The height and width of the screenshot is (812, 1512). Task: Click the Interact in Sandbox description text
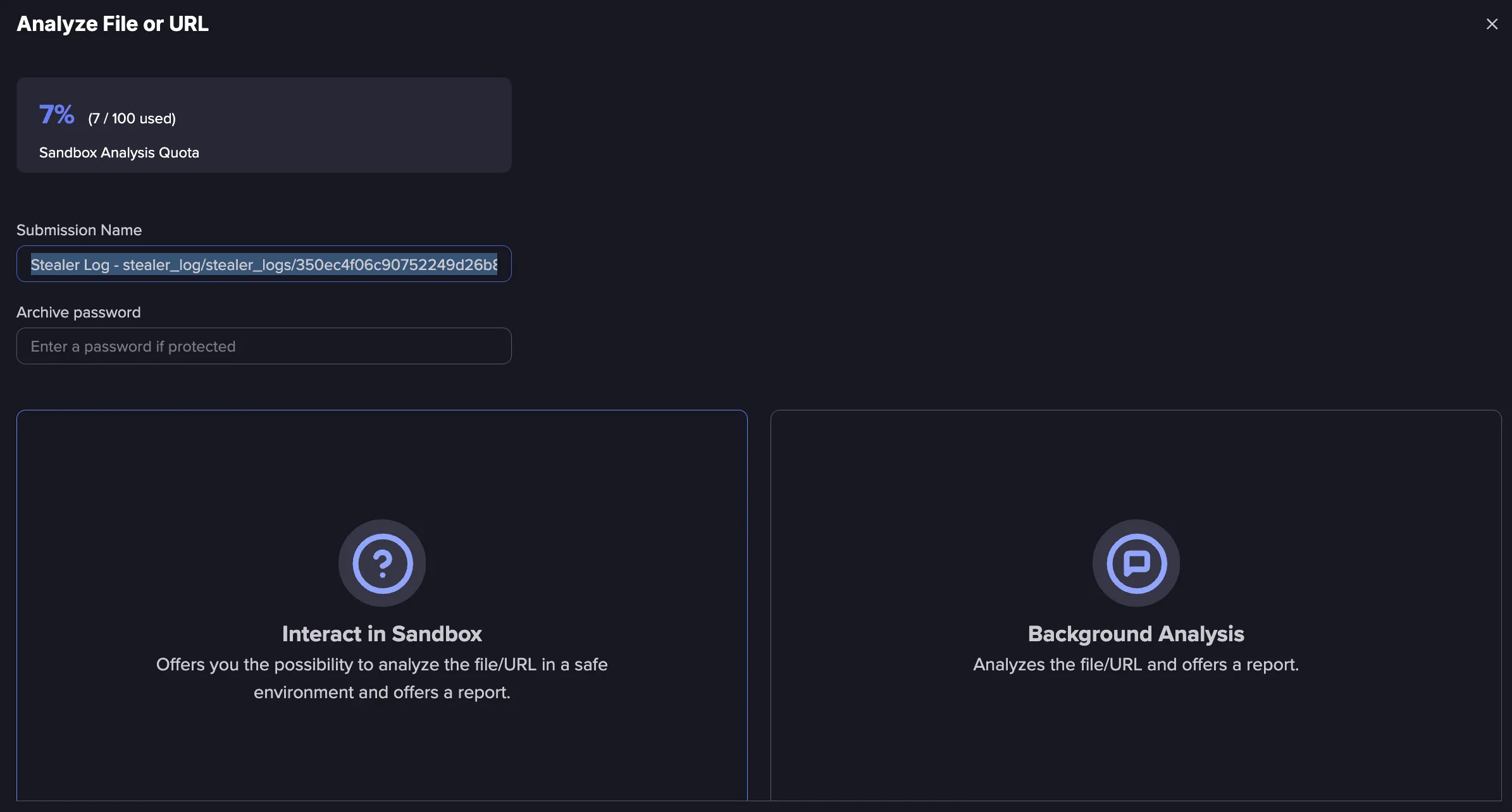[x=382, y=679]
